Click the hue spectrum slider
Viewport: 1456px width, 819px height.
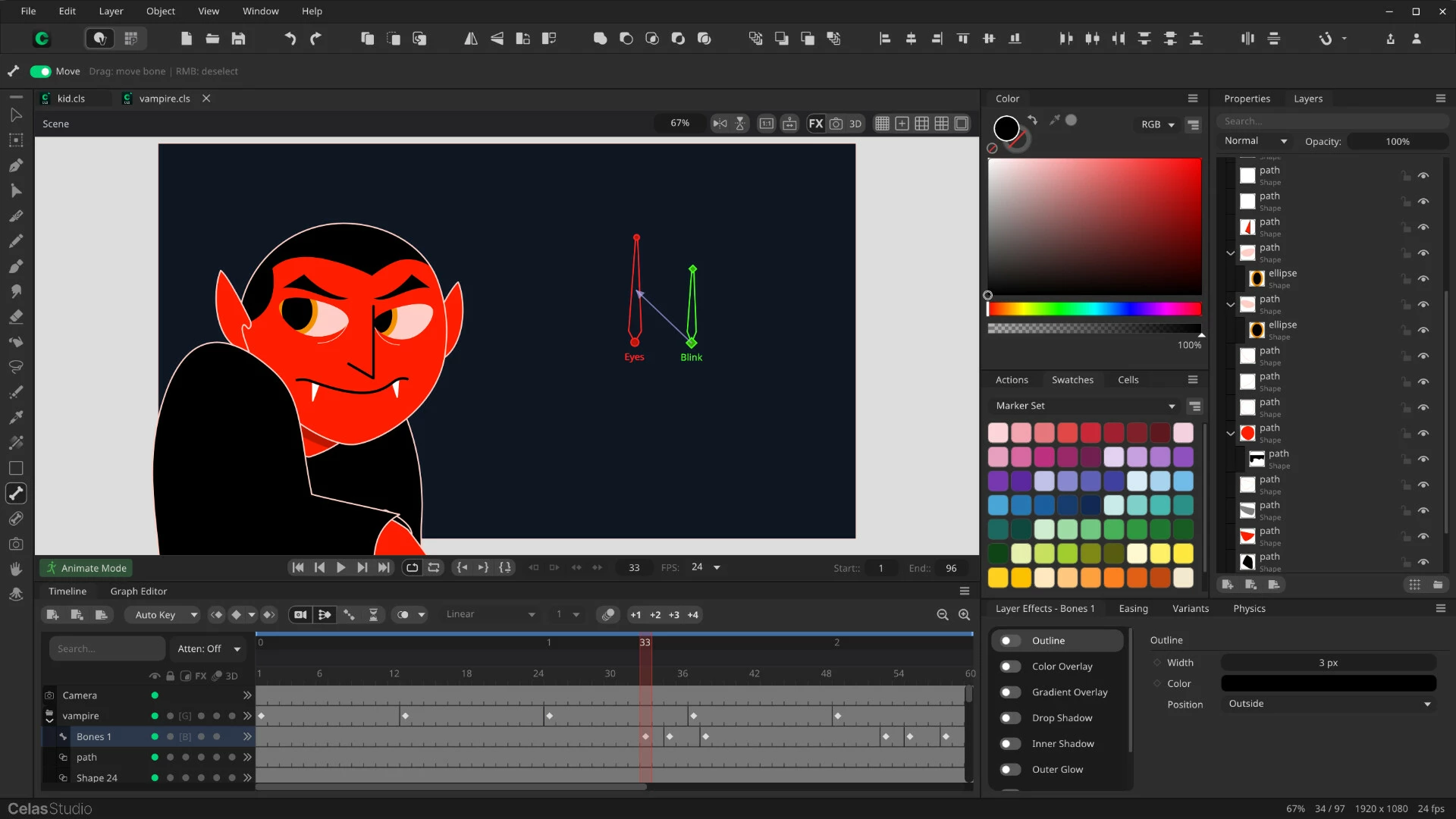tap(1094, 309)
